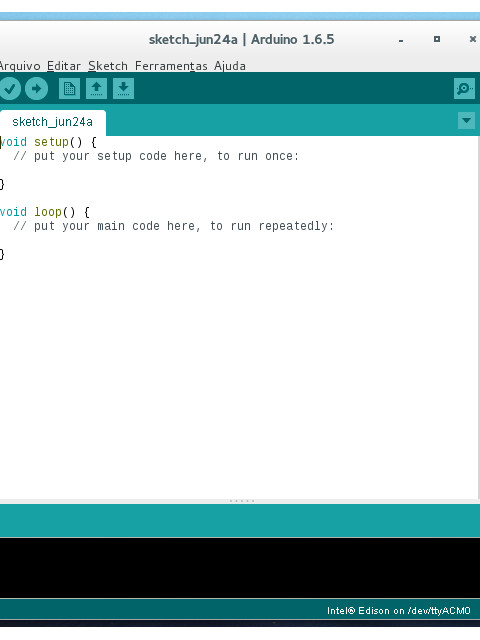Viewport: 480px width, 640px height.
Task: Open the Serial Monitor magnifier icon
Action: 464,89
